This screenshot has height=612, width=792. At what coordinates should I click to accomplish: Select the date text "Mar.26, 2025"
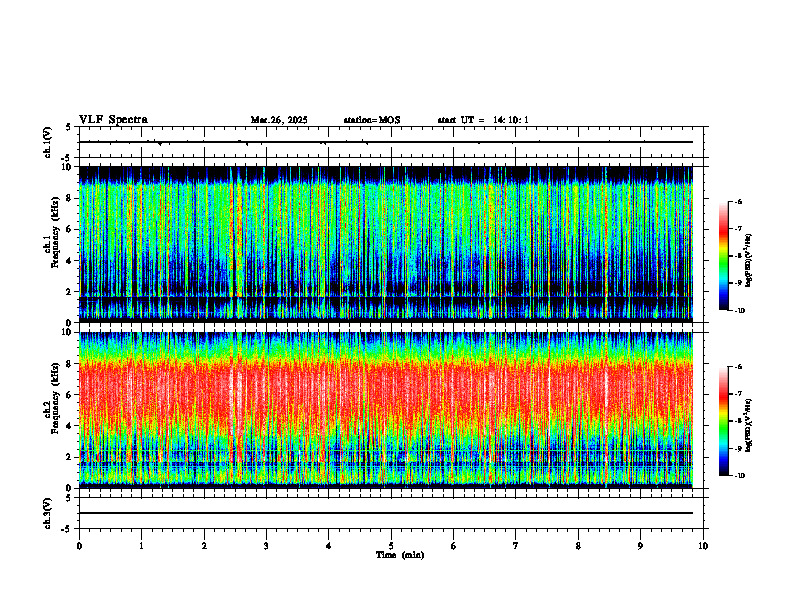coord(279,120)
